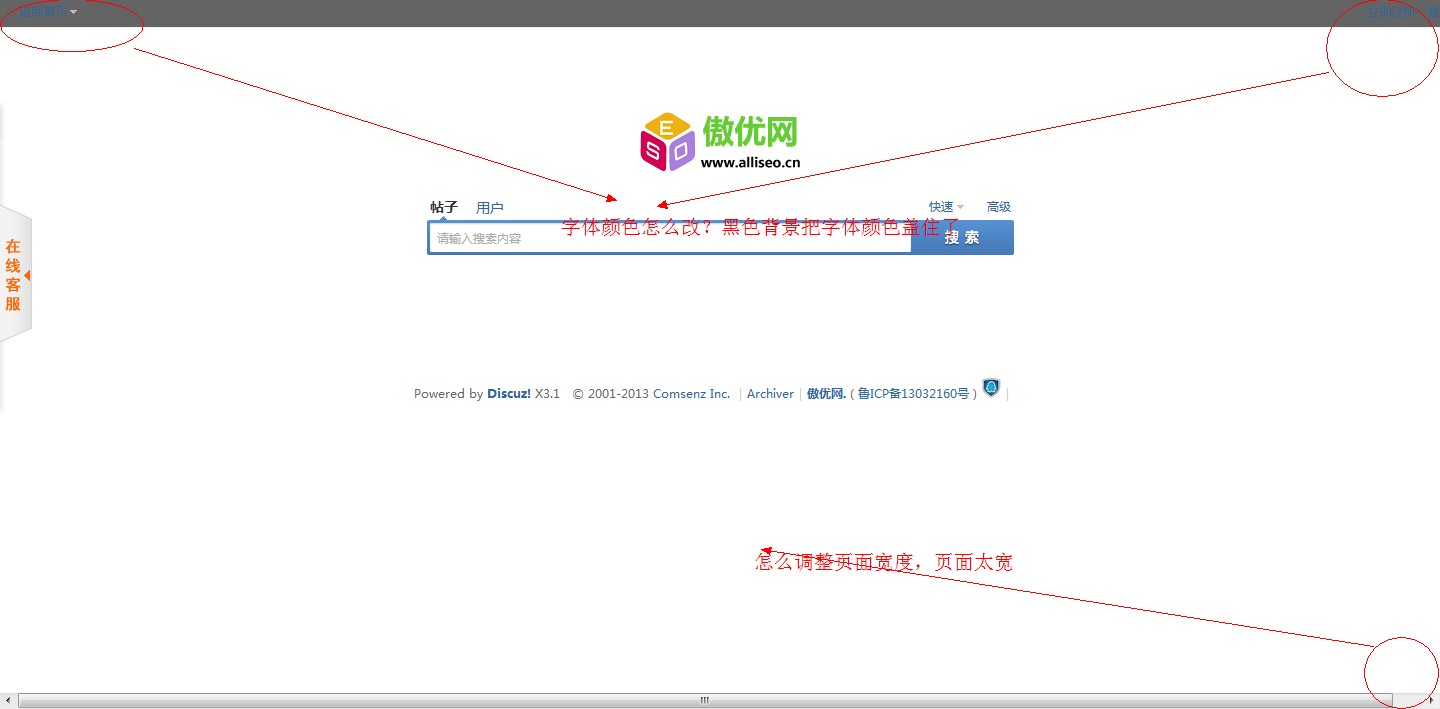Screen dimensions: 1440x709
Task: Switch to the 用户 search tab
Action: [490, 208]
